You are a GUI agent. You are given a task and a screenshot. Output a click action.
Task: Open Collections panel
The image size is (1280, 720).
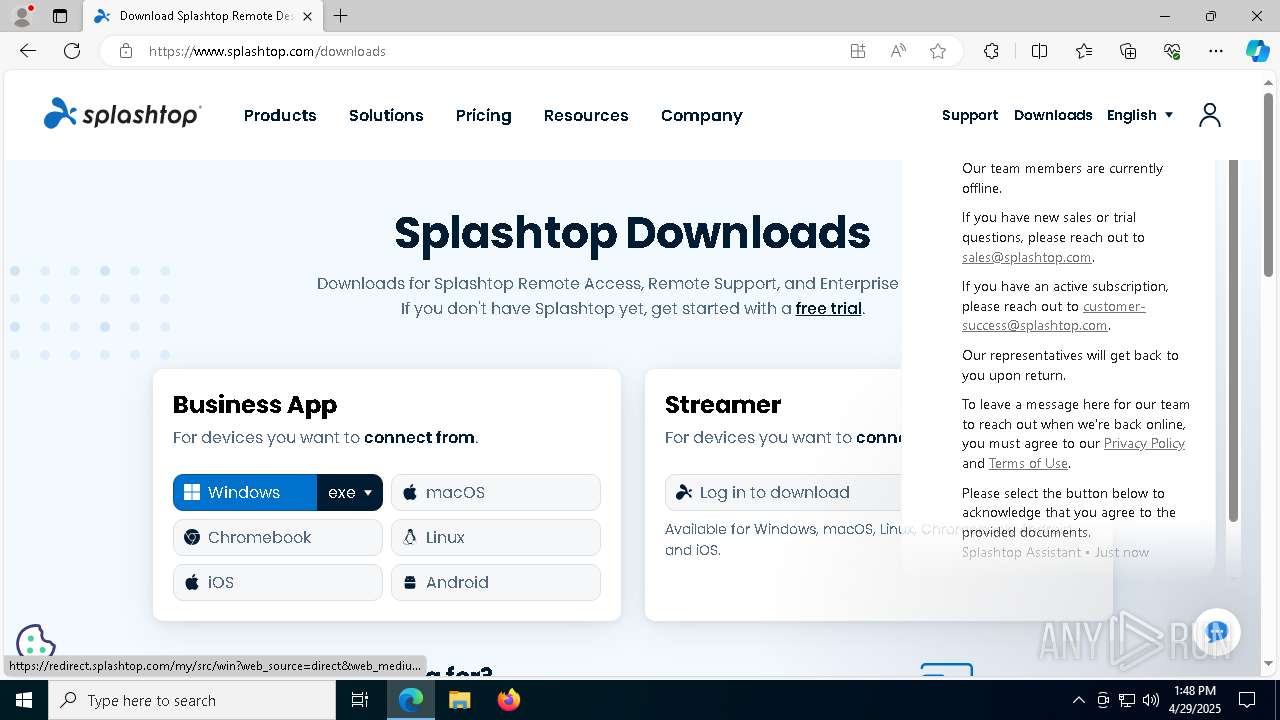click(1128, 51)
